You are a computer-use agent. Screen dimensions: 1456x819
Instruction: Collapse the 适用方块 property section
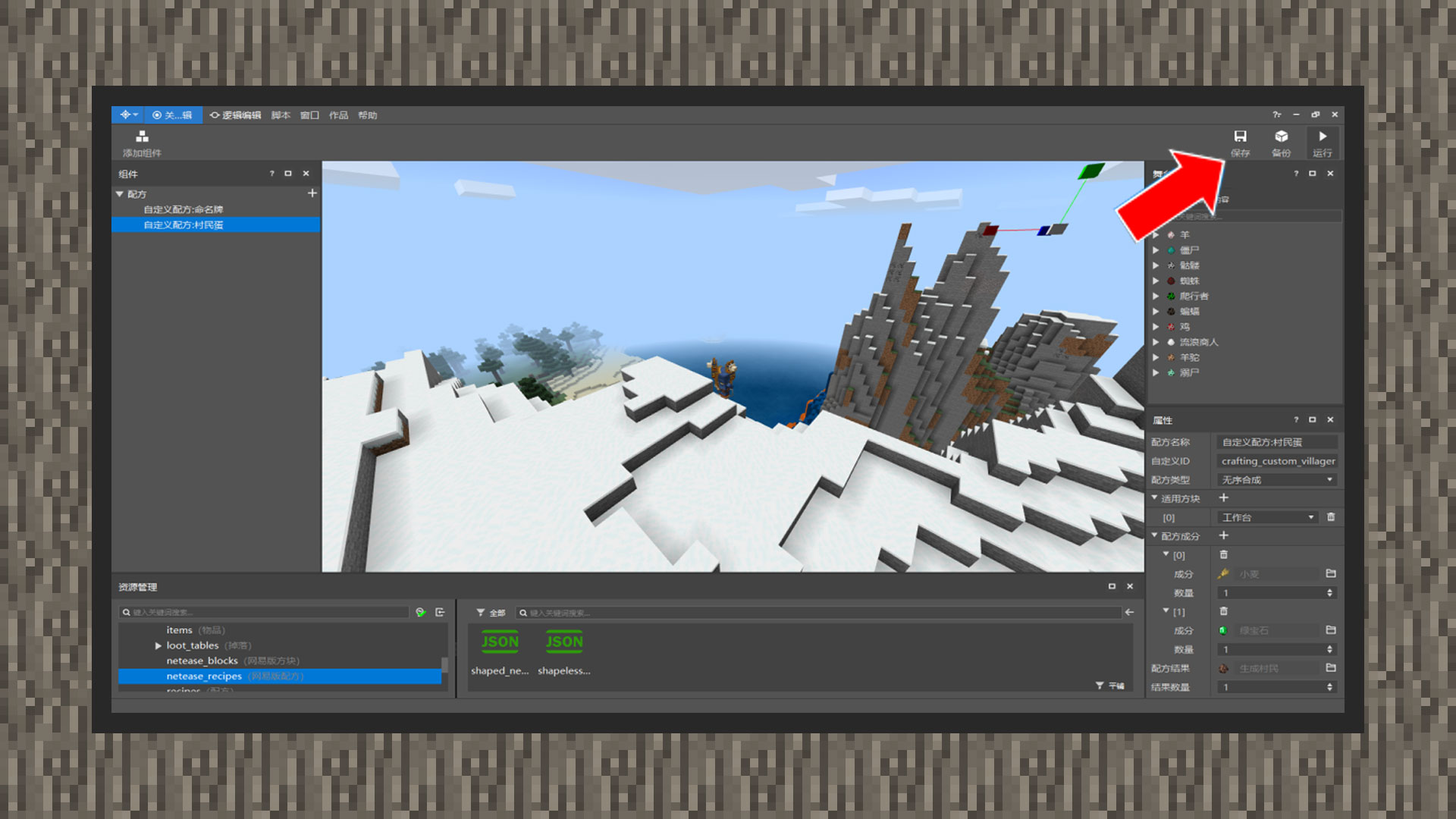pos(1154,498)
